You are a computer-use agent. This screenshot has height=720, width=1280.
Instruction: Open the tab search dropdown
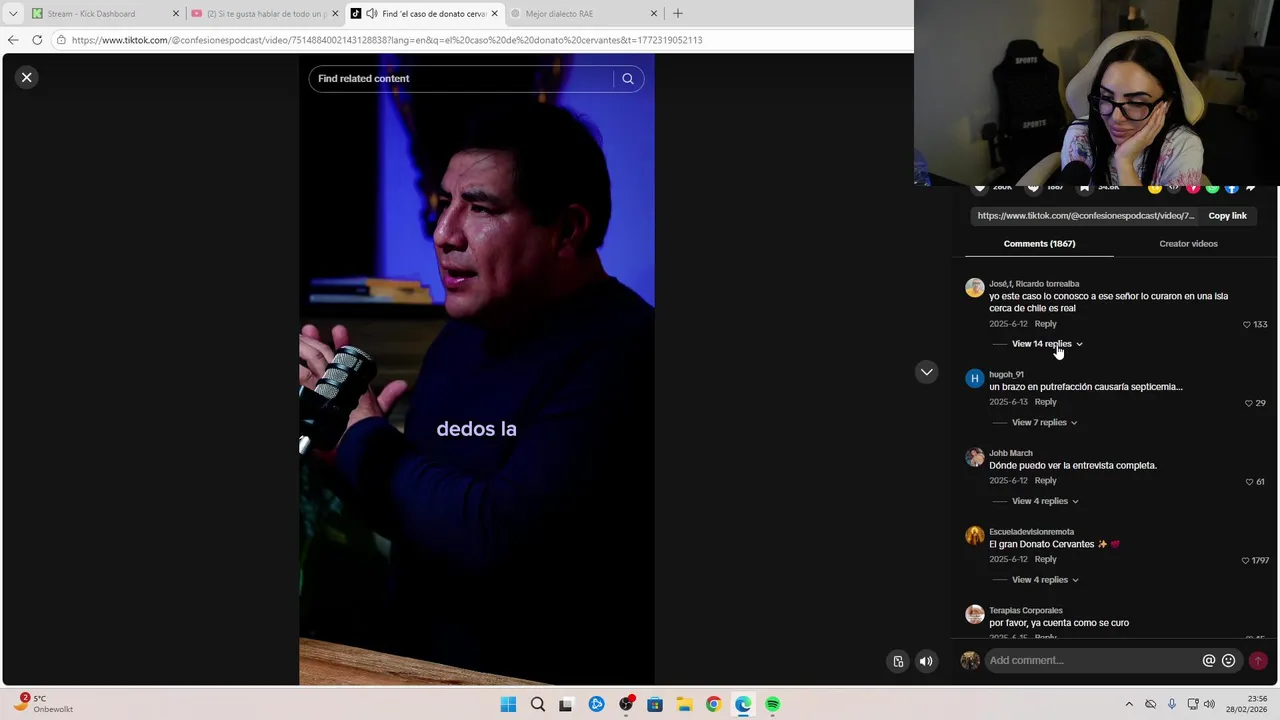(13, 14)
